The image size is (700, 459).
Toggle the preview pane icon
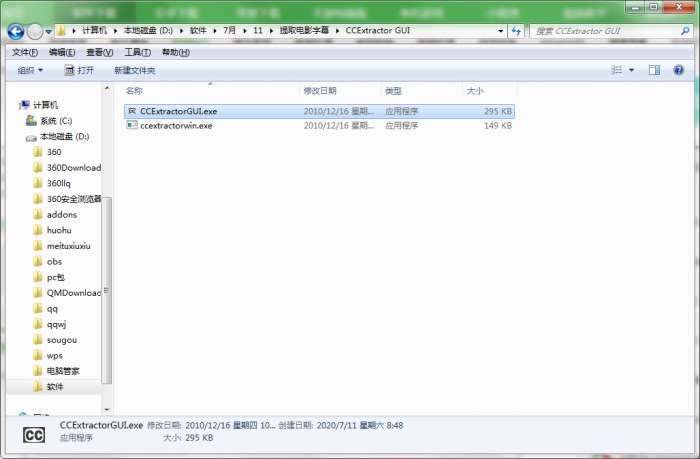click(x=654, y=70)
